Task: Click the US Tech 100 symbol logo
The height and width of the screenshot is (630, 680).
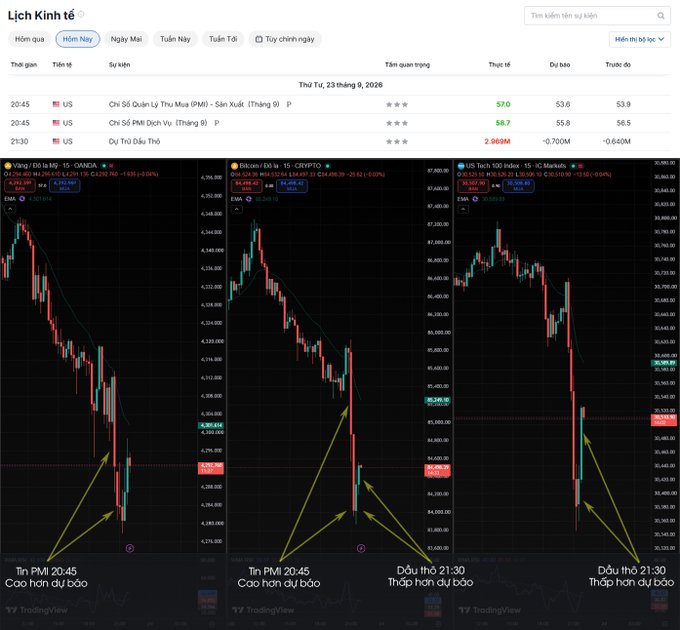Action: coord(461,166)
